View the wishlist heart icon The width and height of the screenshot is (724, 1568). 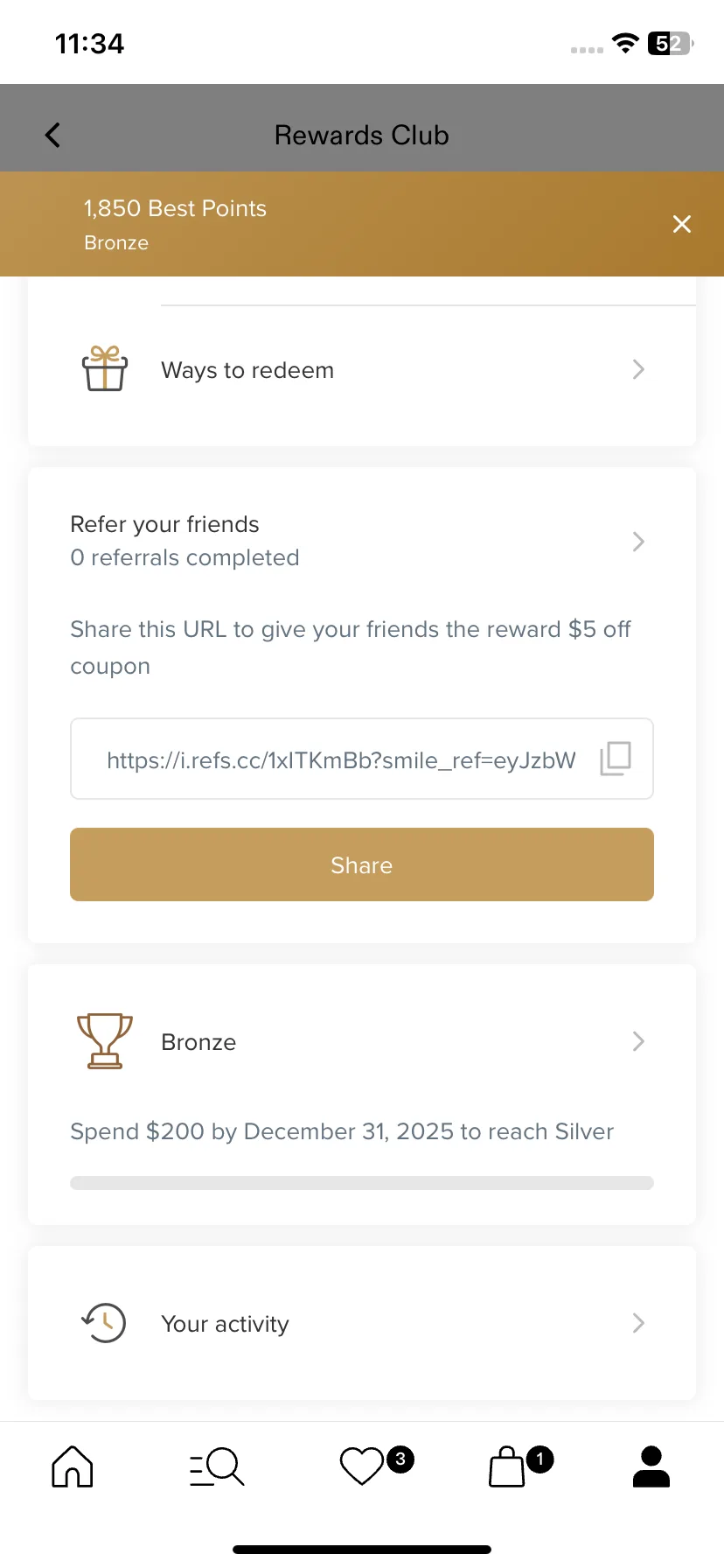(362, 1466)
